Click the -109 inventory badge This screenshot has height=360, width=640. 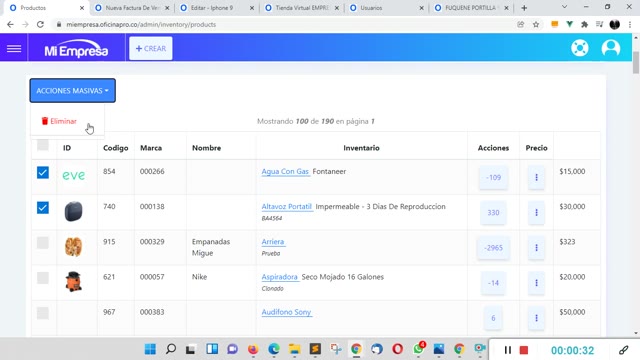click(x=493, y=178)
